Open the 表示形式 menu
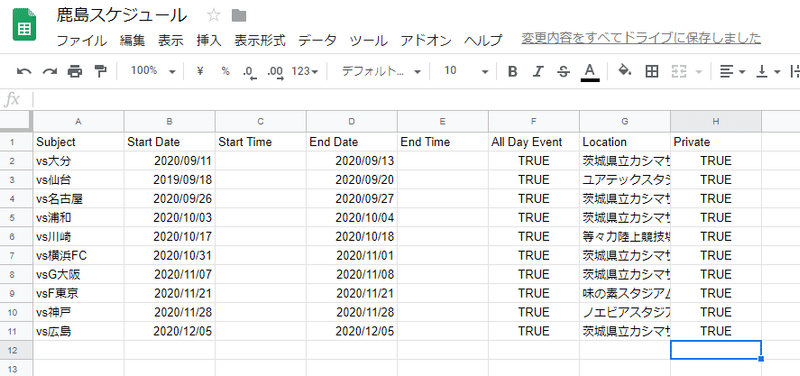 pos(260,40)
